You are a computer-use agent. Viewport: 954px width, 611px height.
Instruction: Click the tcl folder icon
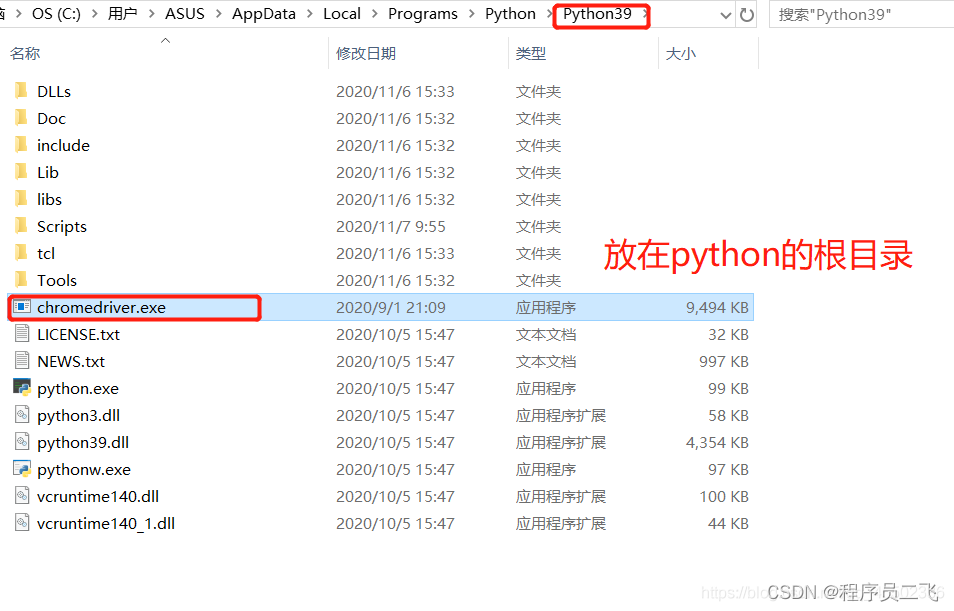click(x=21, y=253)
